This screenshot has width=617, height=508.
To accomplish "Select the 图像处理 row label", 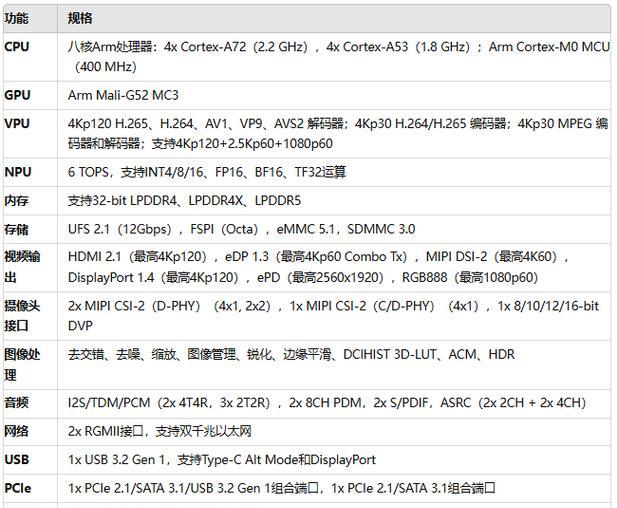I will pyautogui.click(x=22, y=364).
